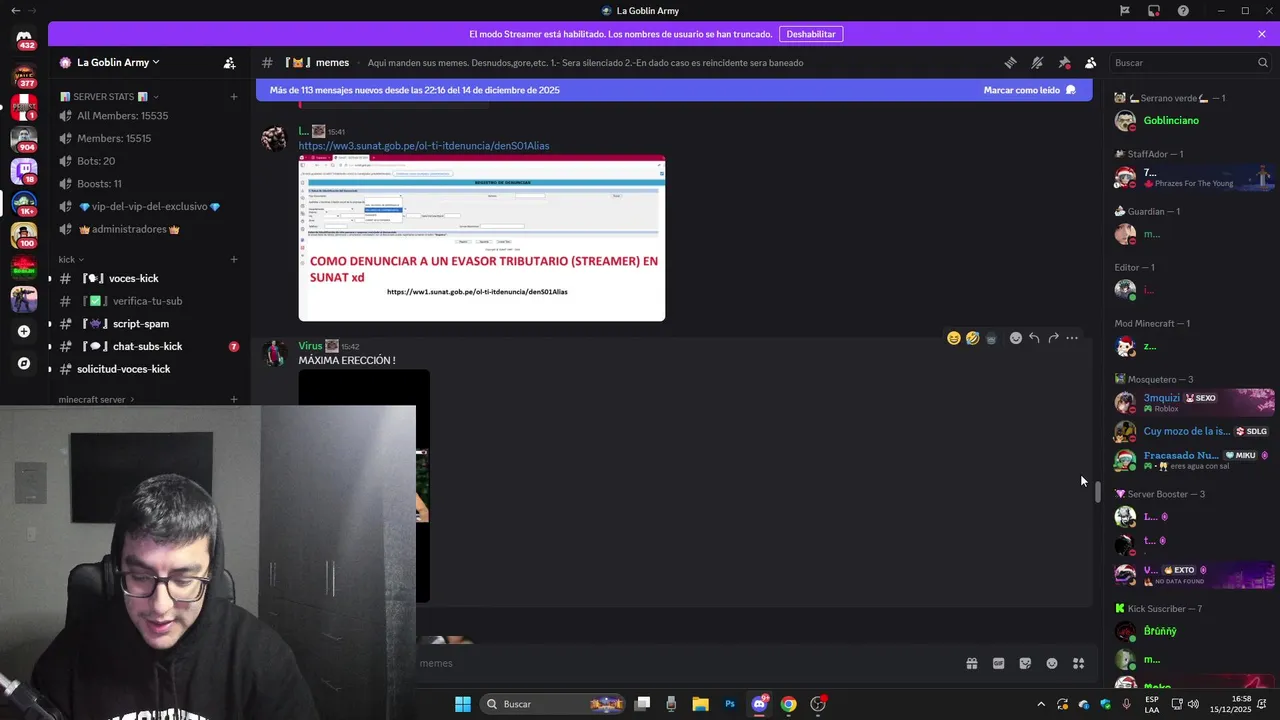Expand the minecraft server category

coord(96,399)
